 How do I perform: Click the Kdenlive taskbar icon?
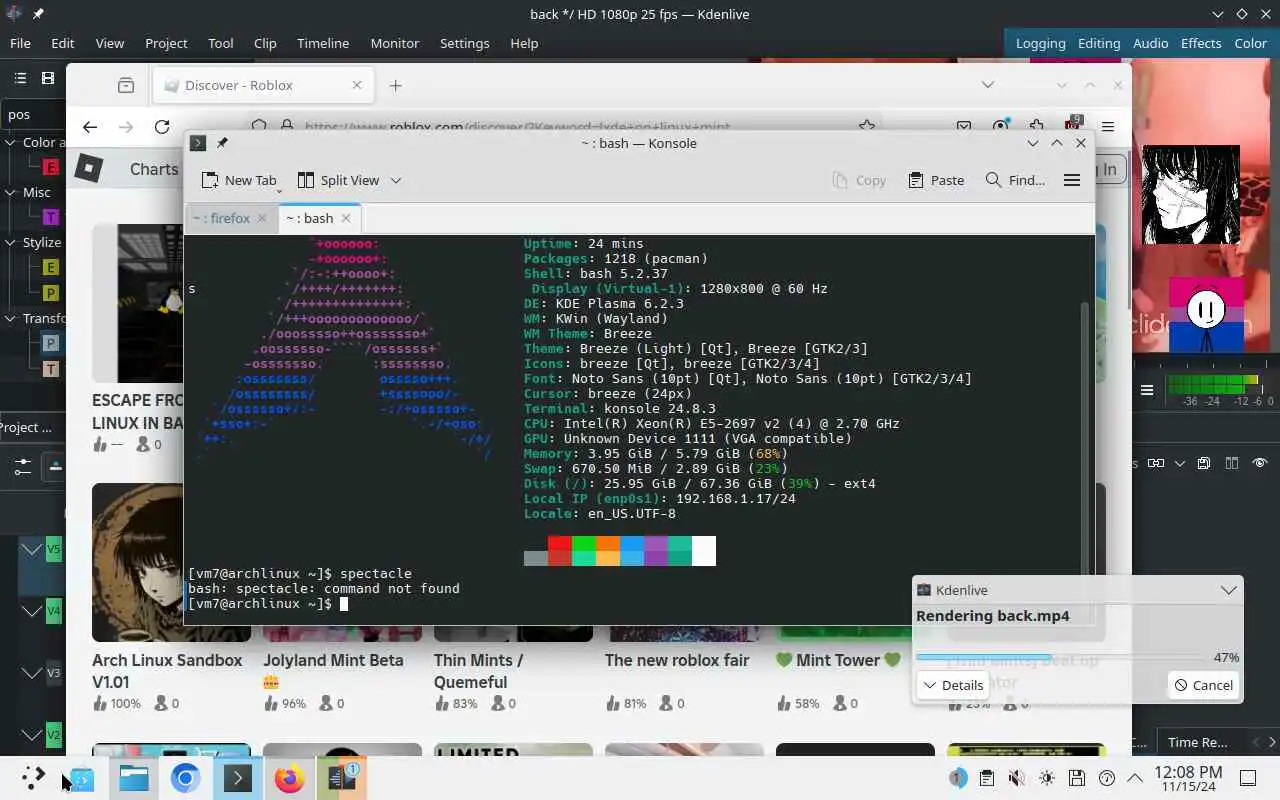(341, 777)
